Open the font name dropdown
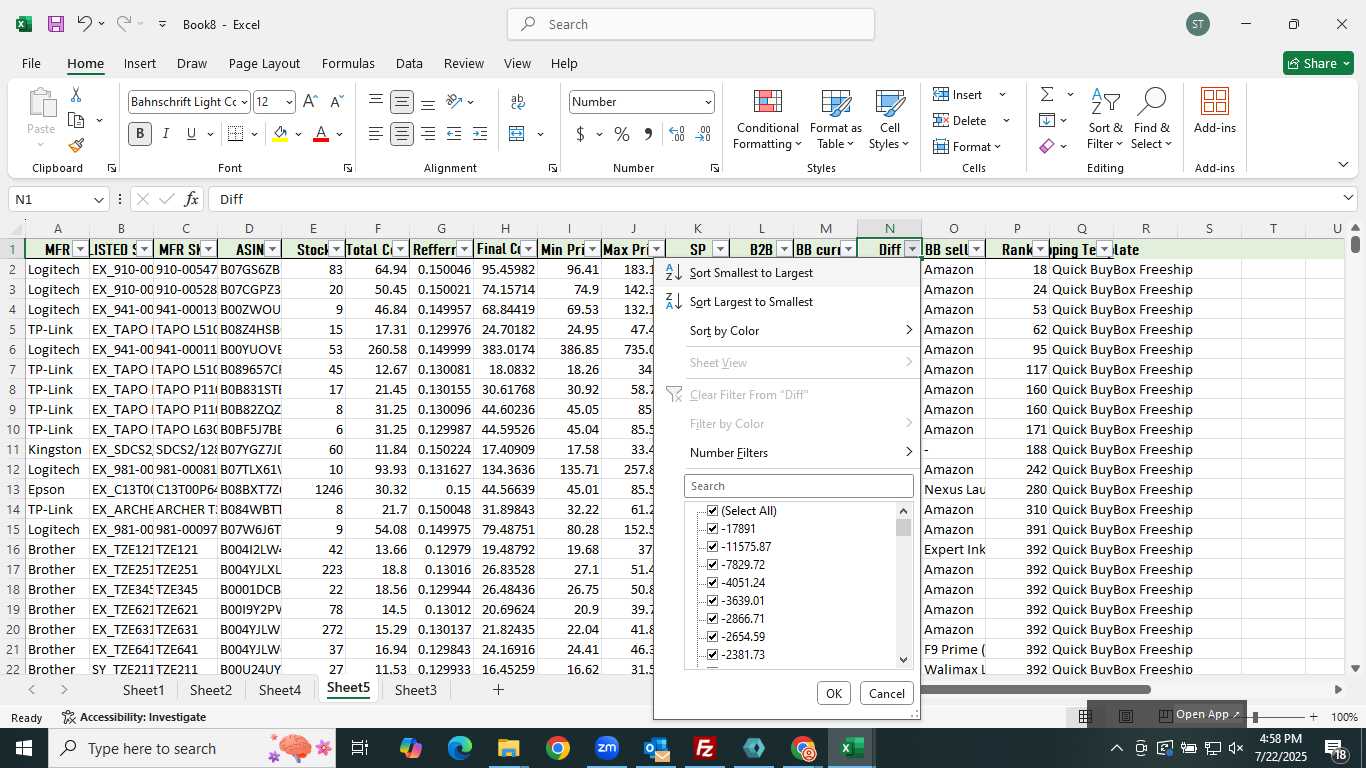The image size is (1366, 768). click(243, 102)
